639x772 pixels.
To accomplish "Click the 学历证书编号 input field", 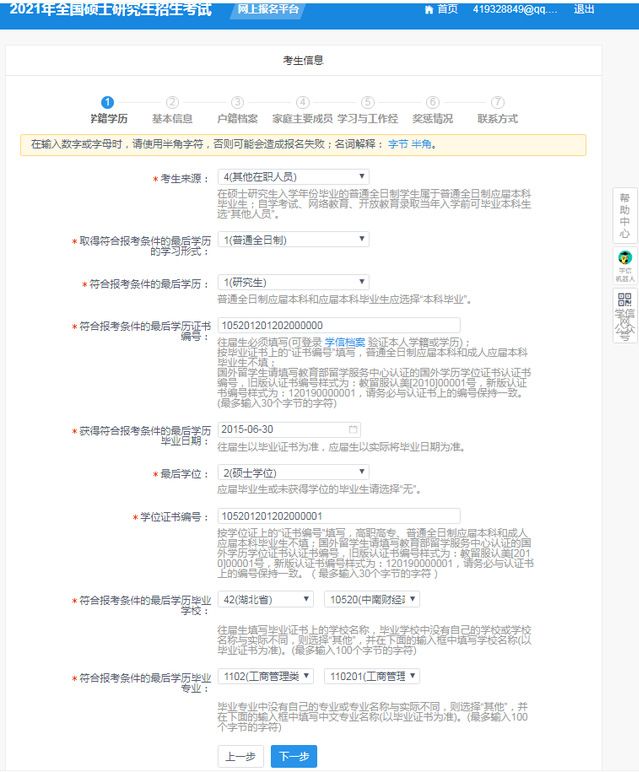I will pos(339,325).
